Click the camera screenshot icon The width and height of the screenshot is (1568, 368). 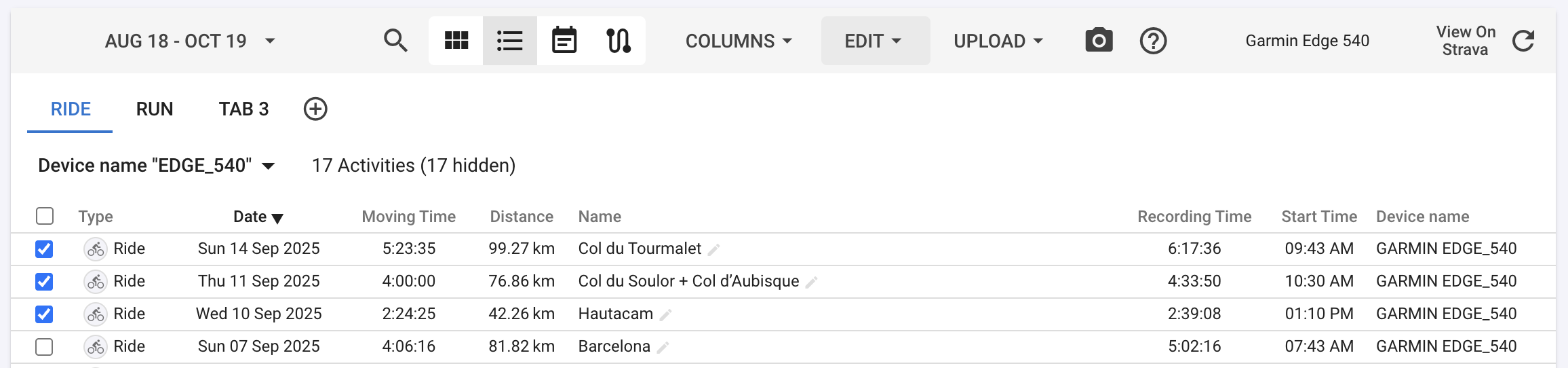(1099, 41)
